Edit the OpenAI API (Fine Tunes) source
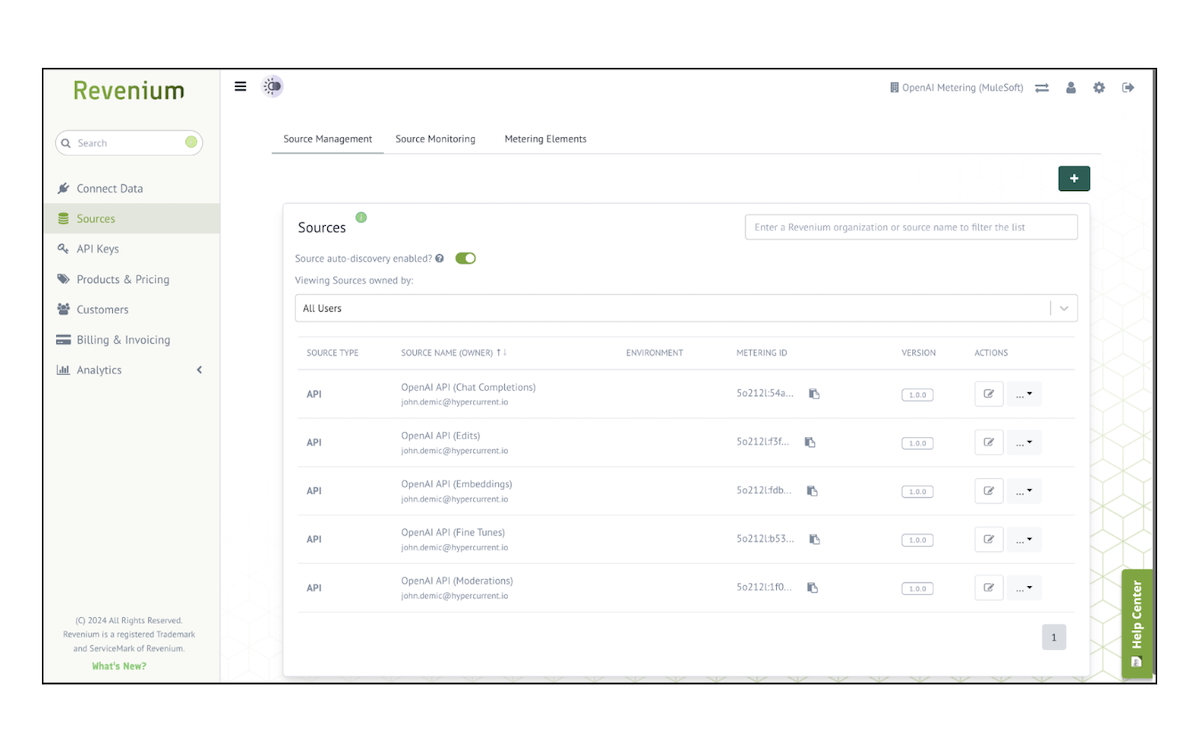Viewport: 1200px width, 749px height. coord(989,539)
